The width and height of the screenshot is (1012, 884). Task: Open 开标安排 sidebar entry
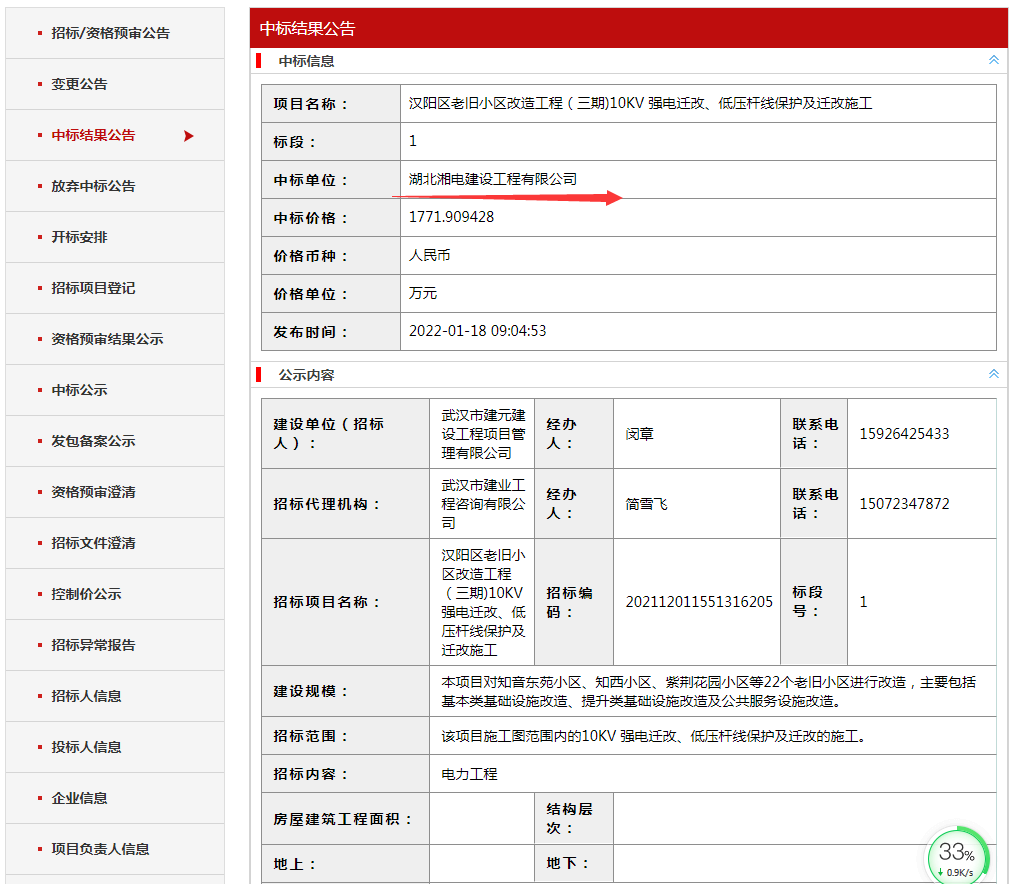point(79,237)
